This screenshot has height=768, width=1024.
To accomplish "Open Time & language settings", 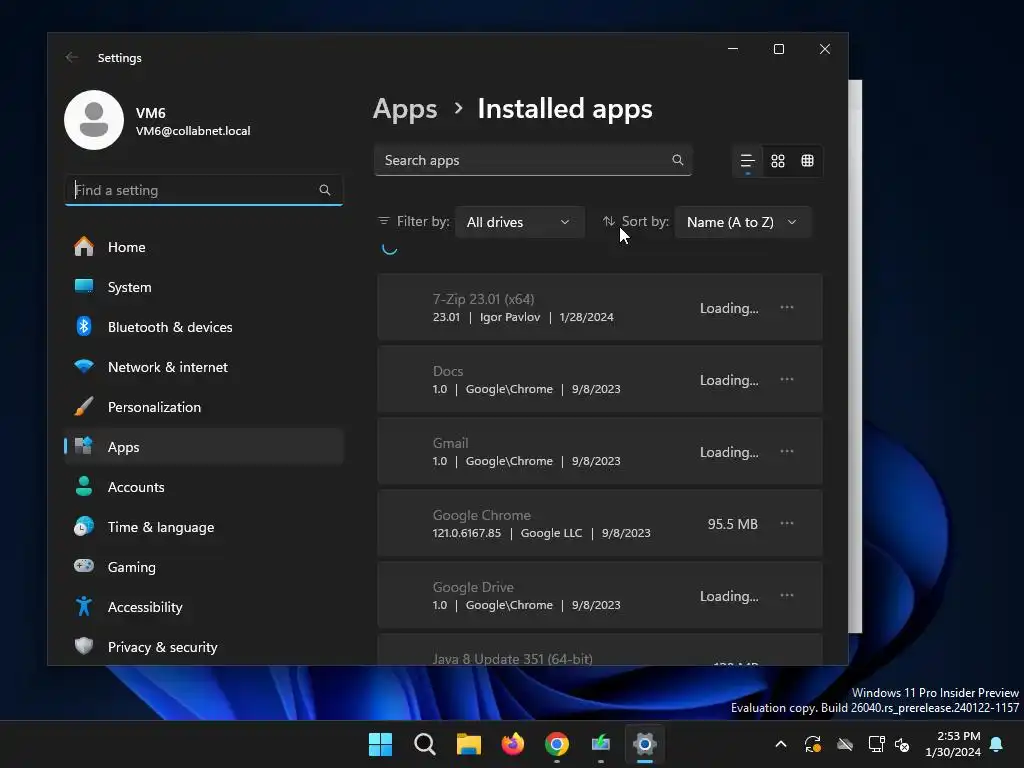I will tap(204, 527).
